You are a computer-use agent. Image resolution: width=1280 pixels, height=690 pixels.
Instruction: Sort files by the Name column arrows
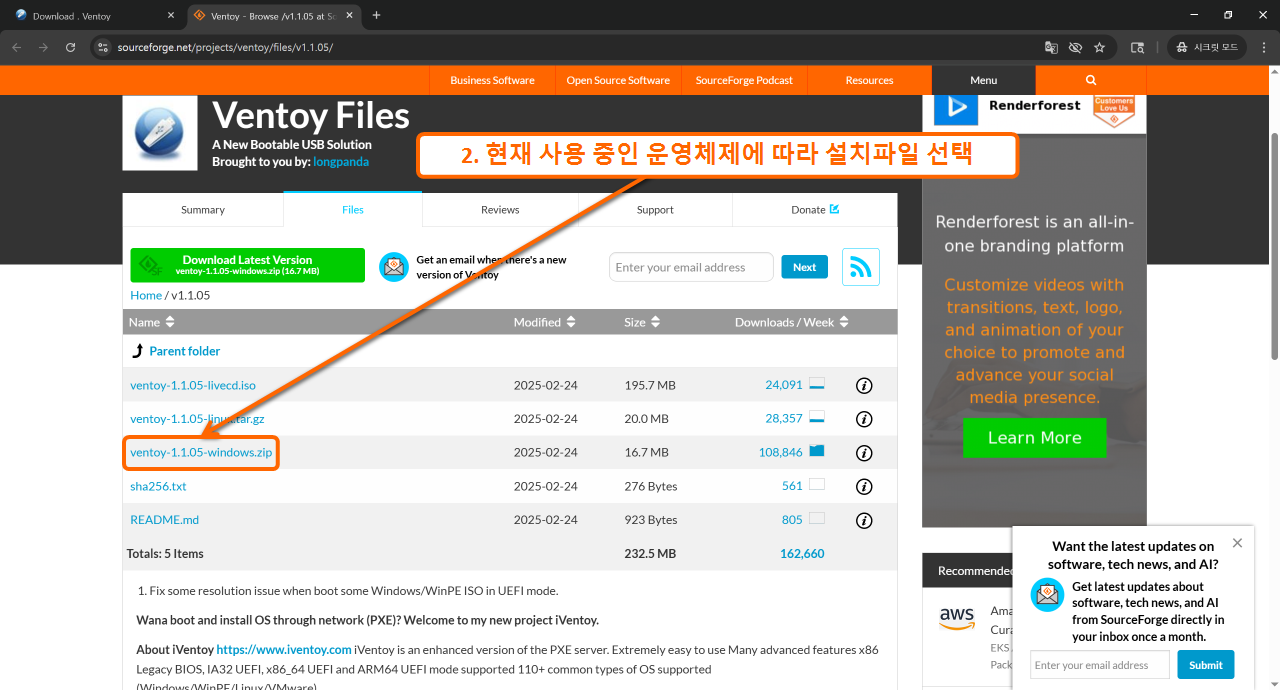coord(170,321)
